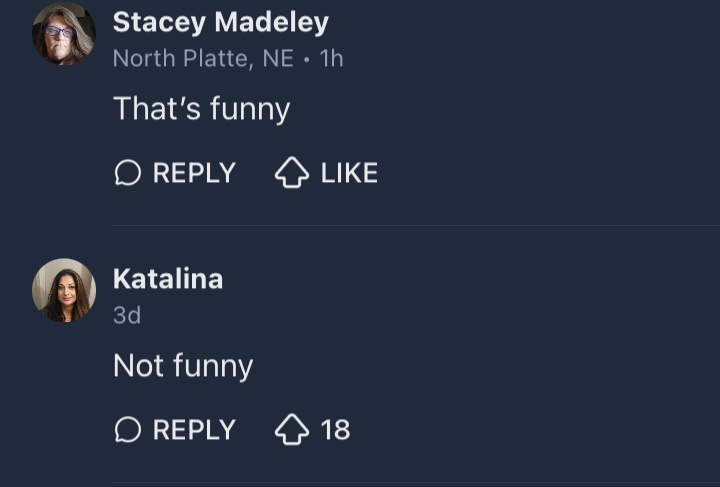Click the dot separator before 1h

tap(306, 58)
